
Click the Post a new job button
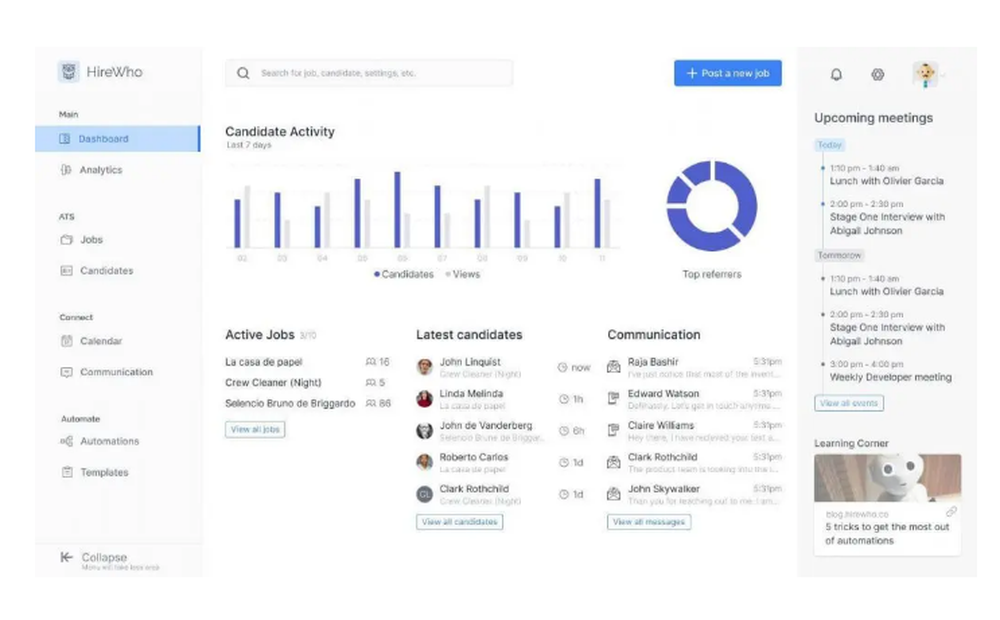(727, 73)
